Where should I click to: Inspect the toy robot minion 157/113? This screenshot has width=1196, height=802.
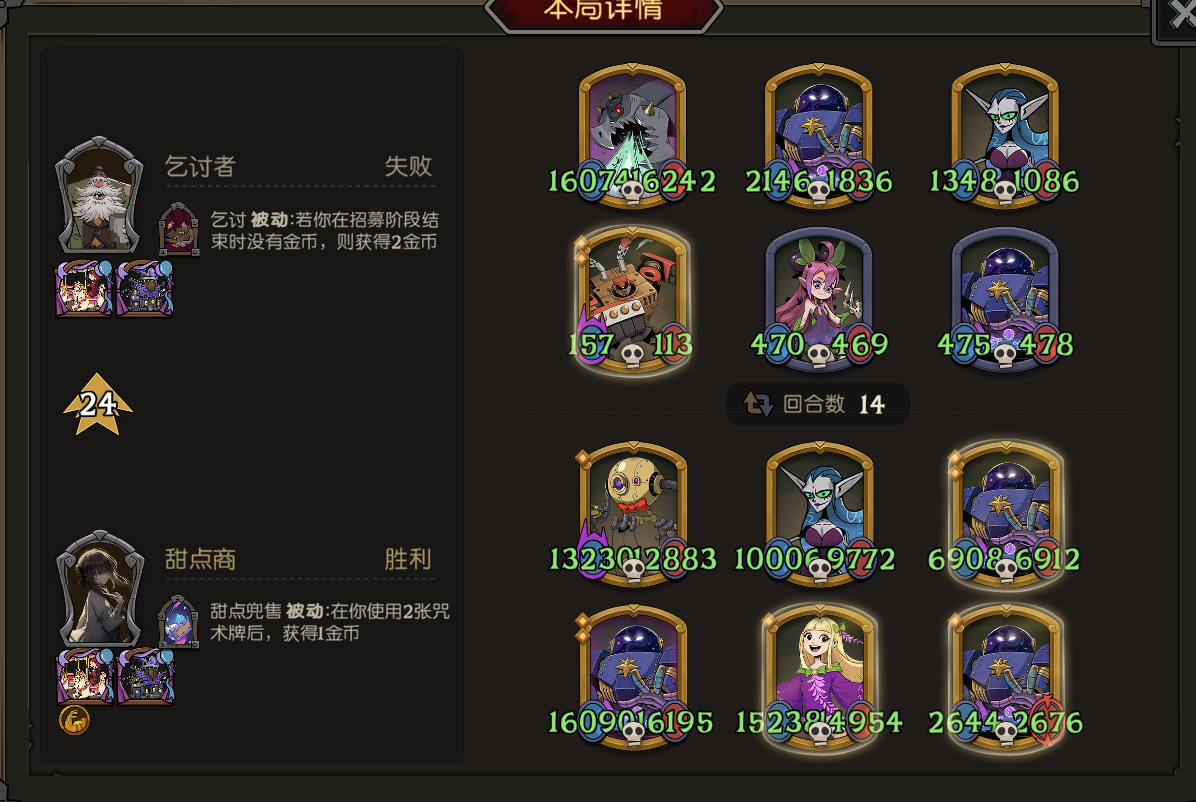(x=632, y=300)
